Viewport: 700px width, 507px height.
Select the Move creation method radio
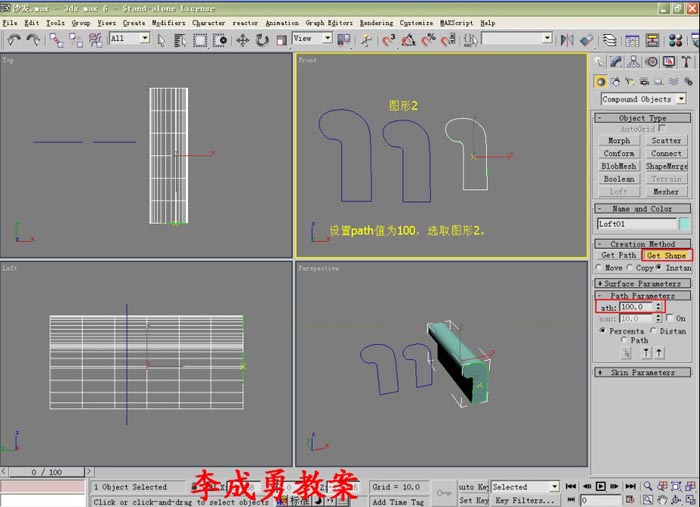pyautogui.click(x=599, y=267)
